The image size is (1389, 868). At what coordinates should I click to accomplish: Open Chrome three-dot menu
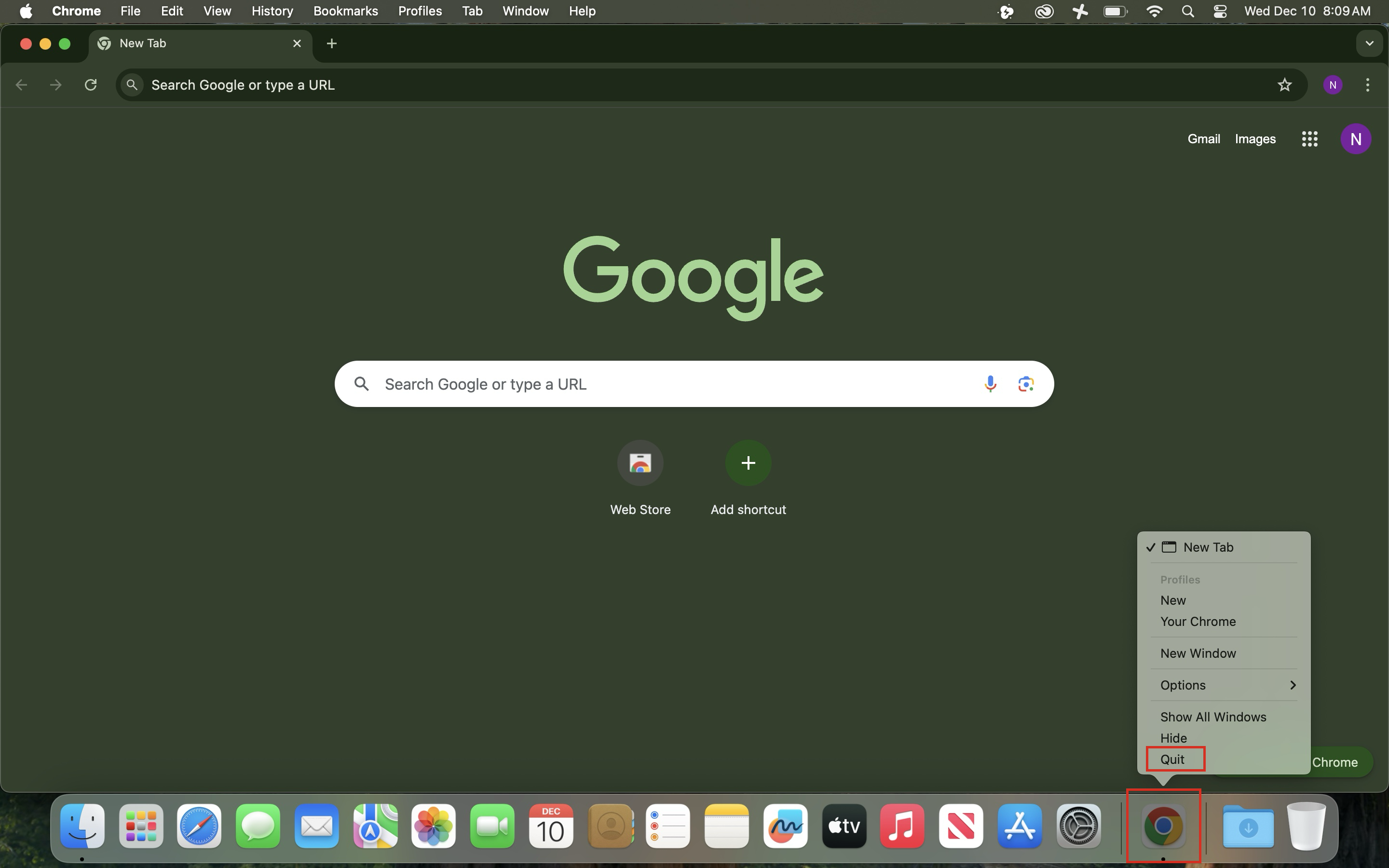click(1367, 85)
